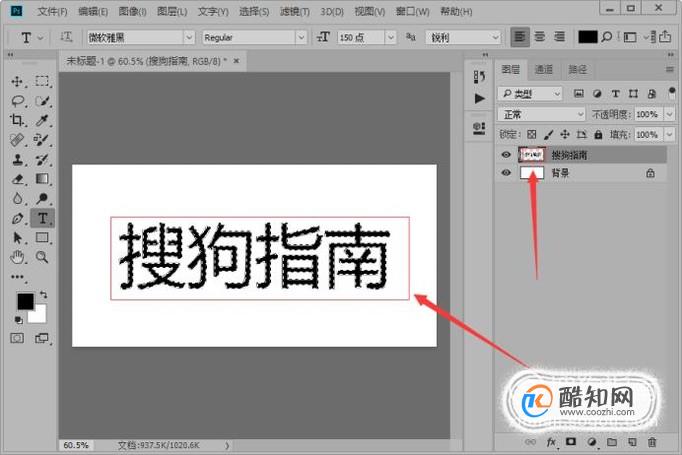
Task: Switch to the 通道 tab
Action: click(x=543, y=69)
